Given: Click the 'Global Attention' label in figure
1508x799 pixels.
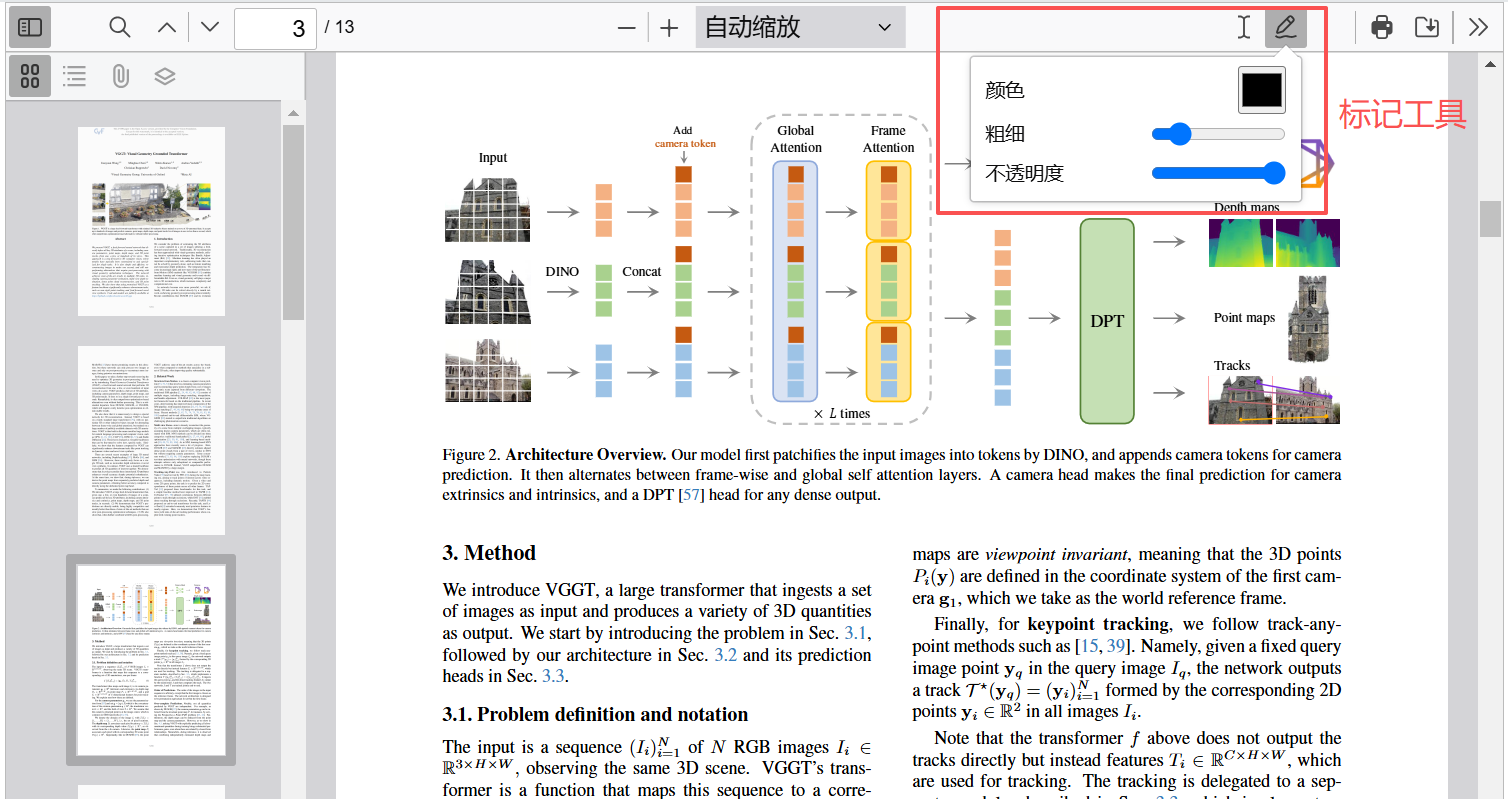Looking at the screenshot, I should 795,139.
